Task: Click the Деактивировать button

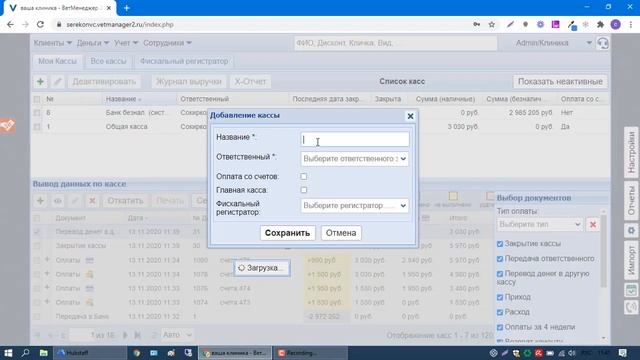Action: point(104,82)
